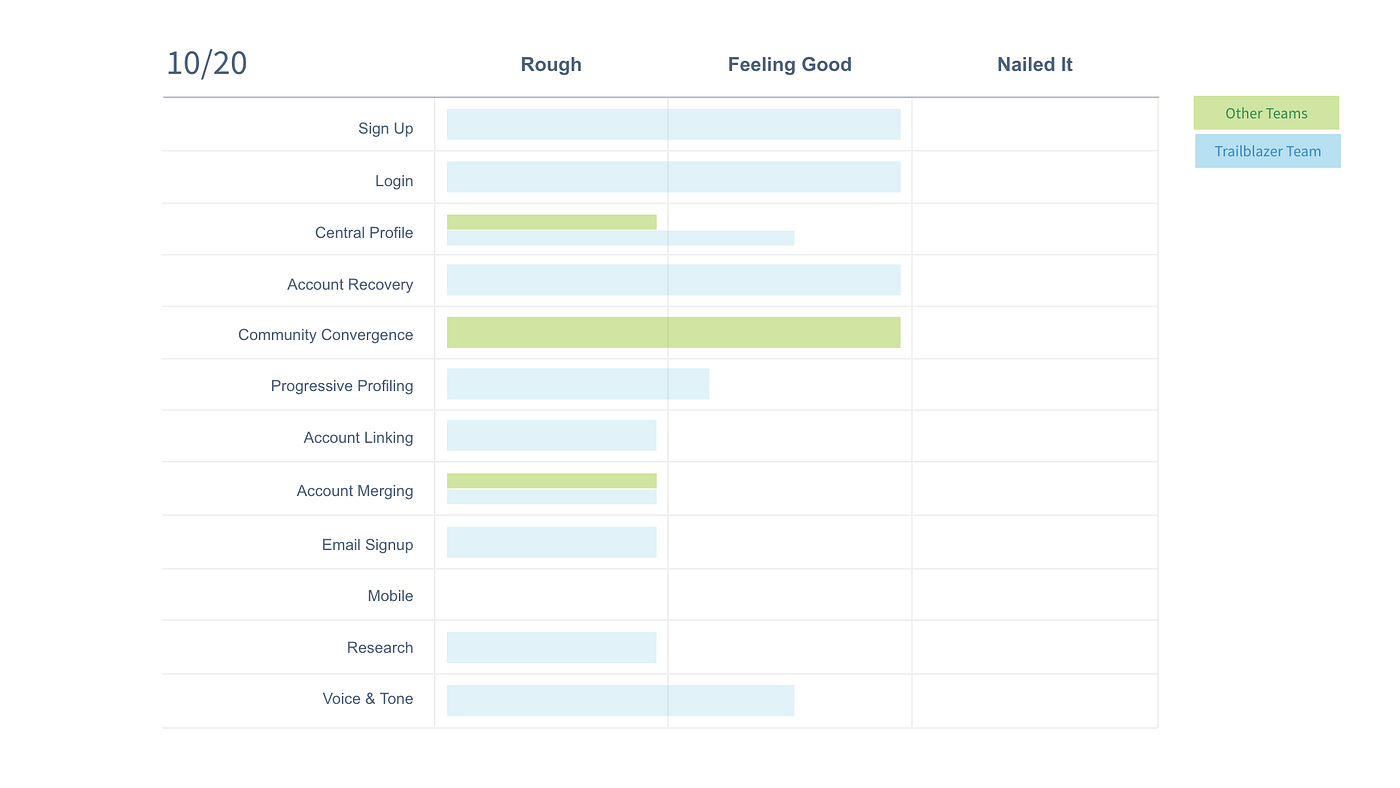
Task: Click the 10/20 date heading
Action: pyautogui.click(x=206, y=64)
